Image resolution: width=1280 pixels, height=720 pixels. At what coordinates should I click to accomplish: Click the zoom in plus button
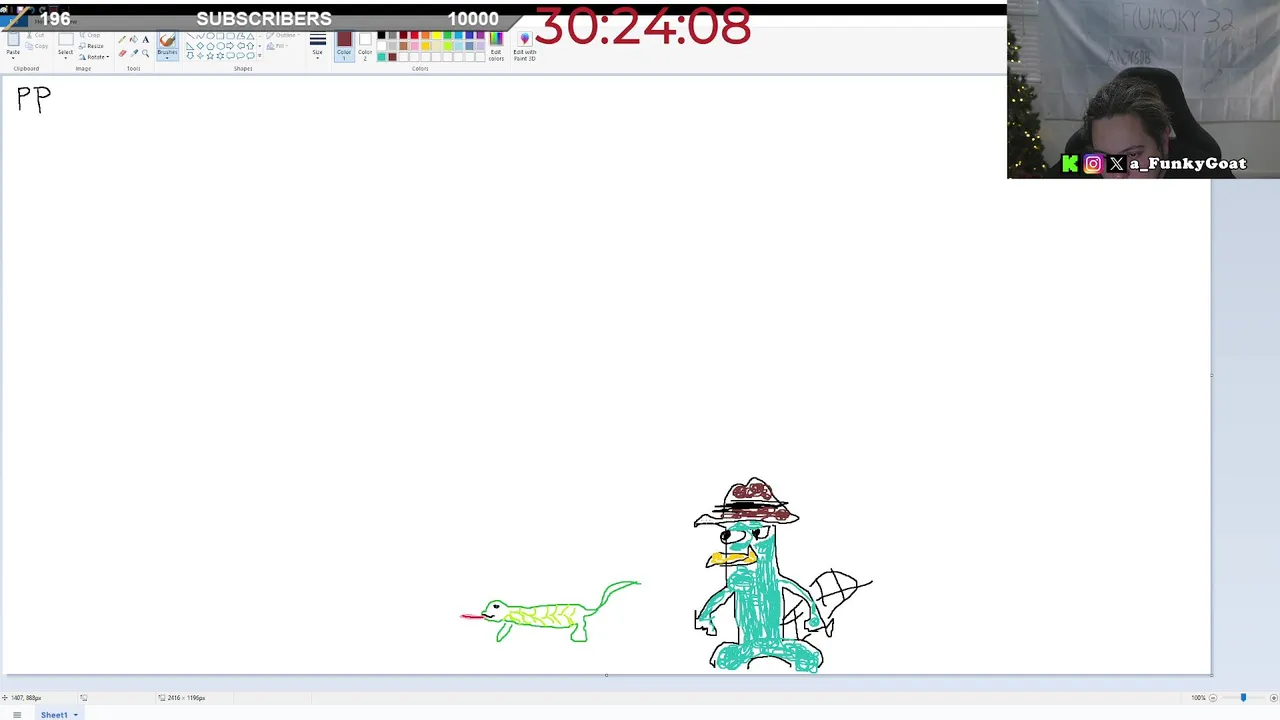pyautogui.click(x=1273, y=698)
